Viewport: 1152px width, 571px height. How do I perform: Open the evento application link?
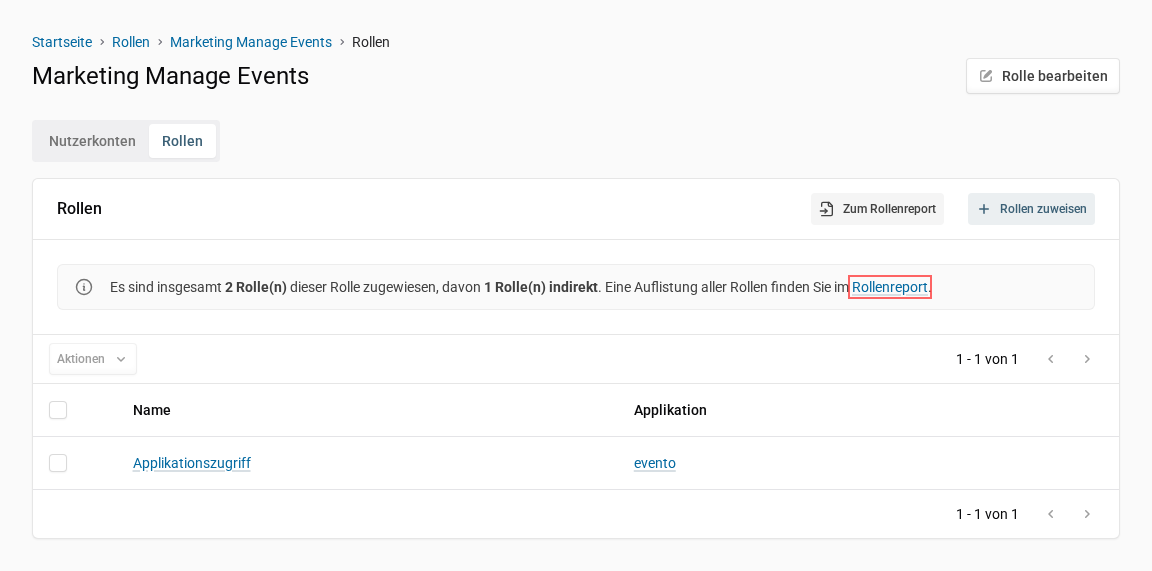point(655,463)
